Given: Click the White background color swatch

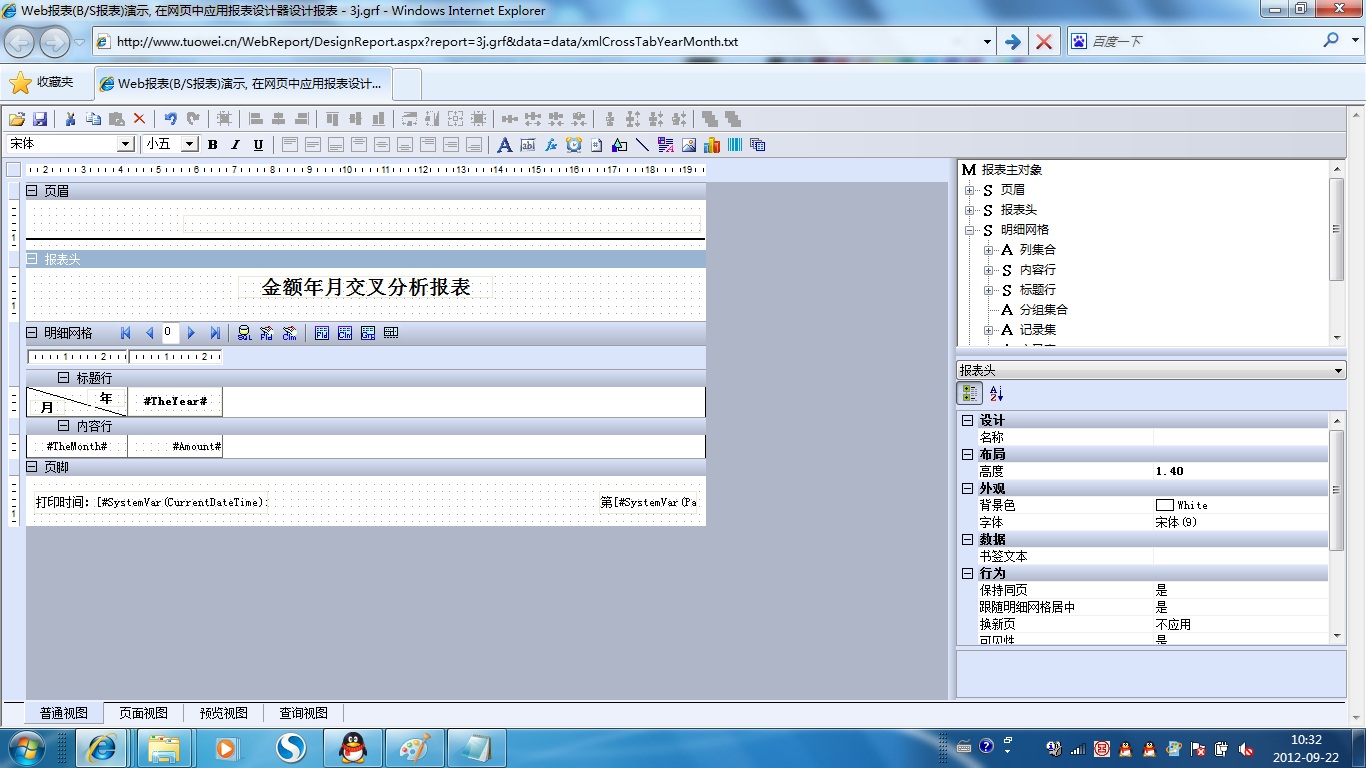Looking at the screenshot, I should tap(1164, 505).
